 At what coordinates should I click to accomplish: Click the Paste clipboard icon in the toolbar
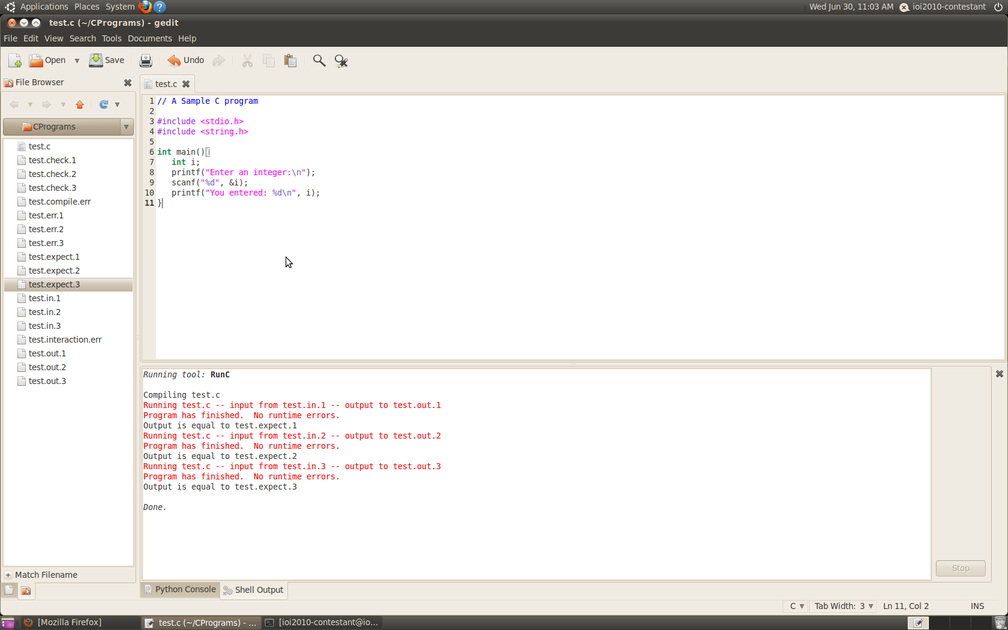[291, 60]
